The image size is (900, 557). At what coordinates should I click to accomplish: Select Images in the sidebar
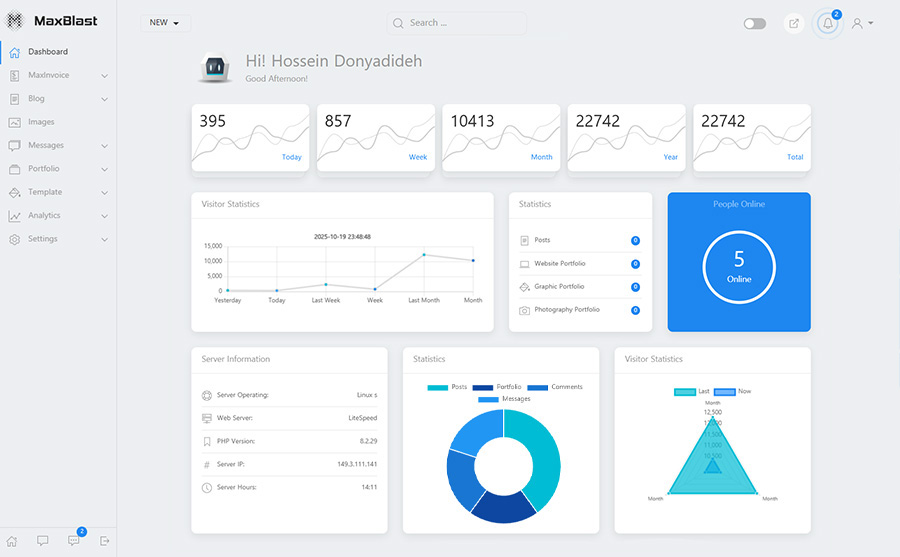41,122
